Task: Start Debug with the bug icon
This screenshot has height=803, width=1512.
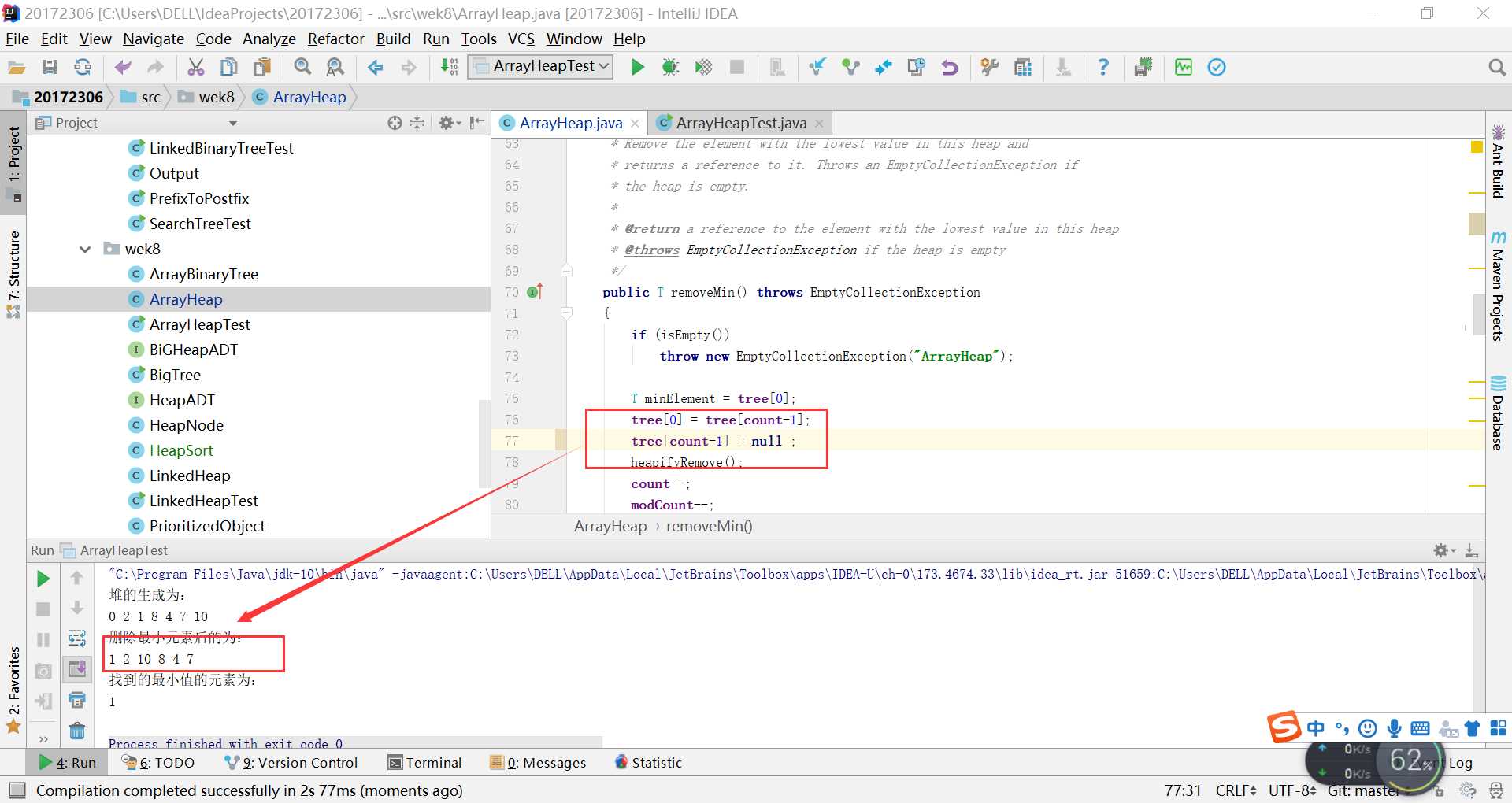Action: [x=670, y=68]
